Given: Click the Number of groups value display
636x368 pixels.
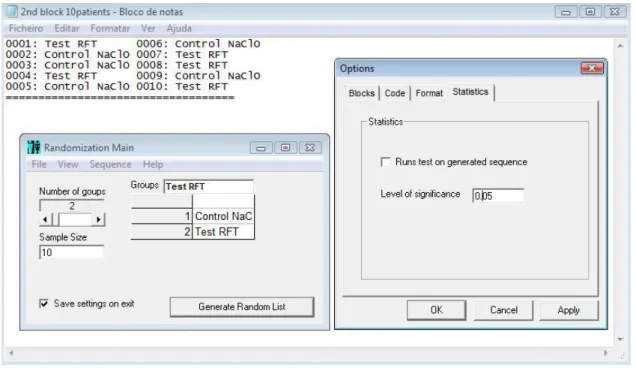Looking at the screenshot, I should point(72,206).
